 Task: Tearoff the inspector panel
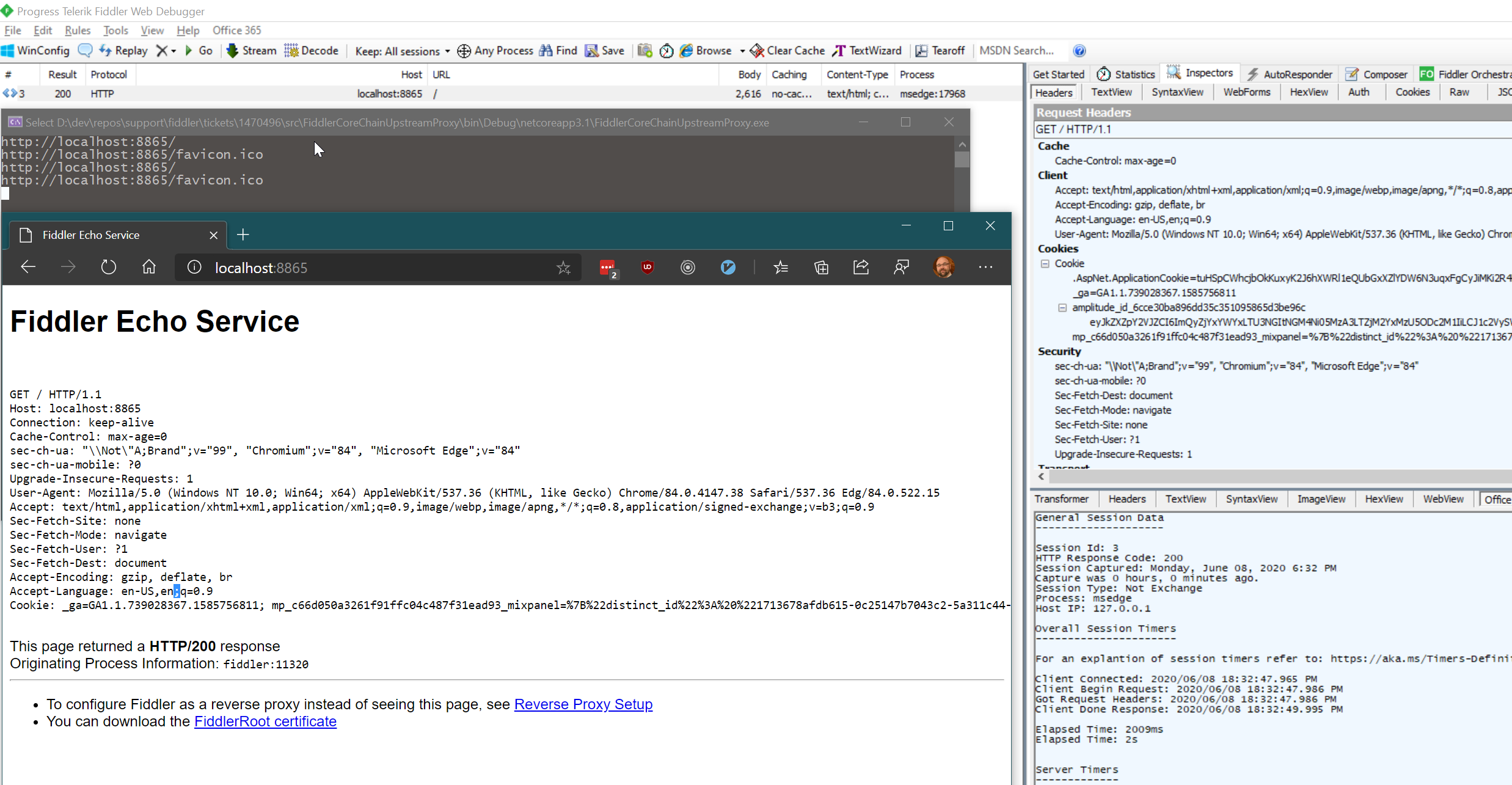pos(940,51)
